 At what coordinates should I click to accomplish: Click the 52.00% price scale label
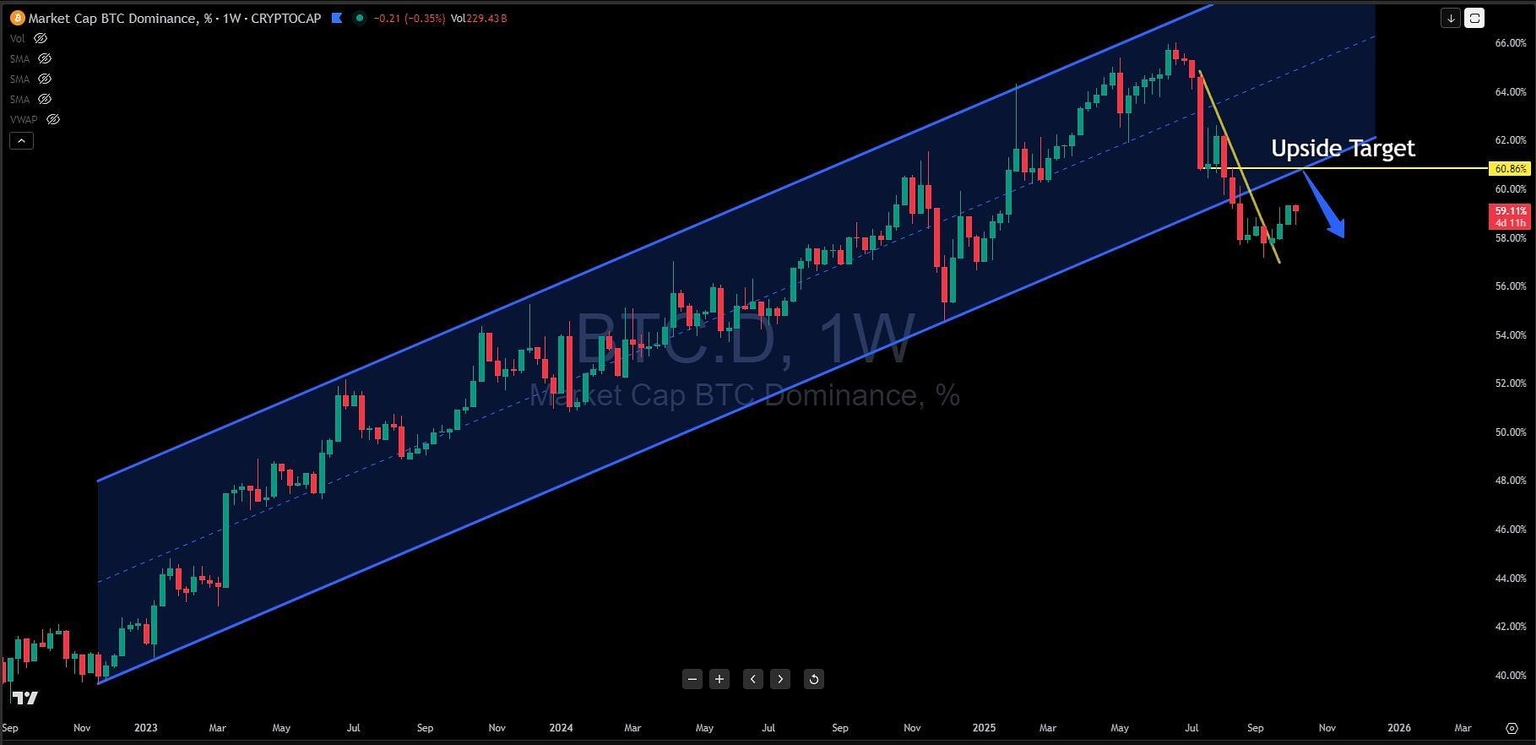[1509, 383]
